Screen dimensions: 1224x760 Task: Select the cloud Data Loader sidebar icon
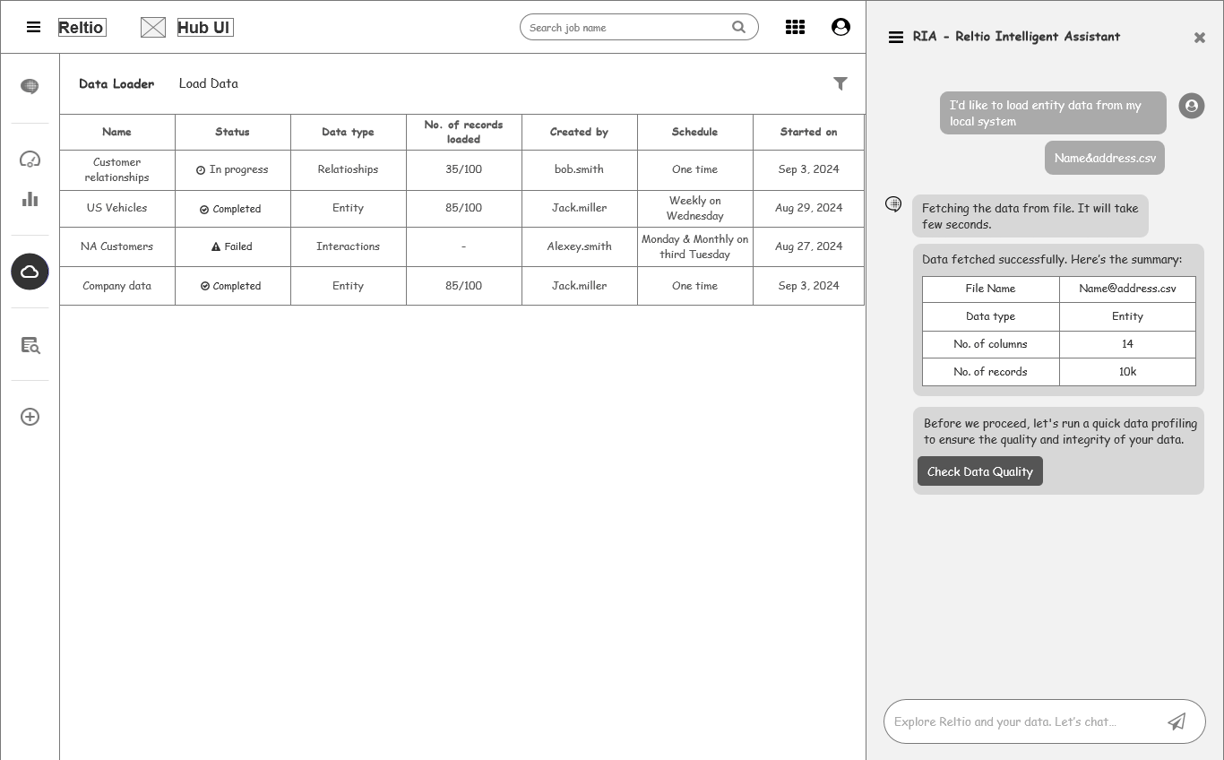click(x=30, y=272)
